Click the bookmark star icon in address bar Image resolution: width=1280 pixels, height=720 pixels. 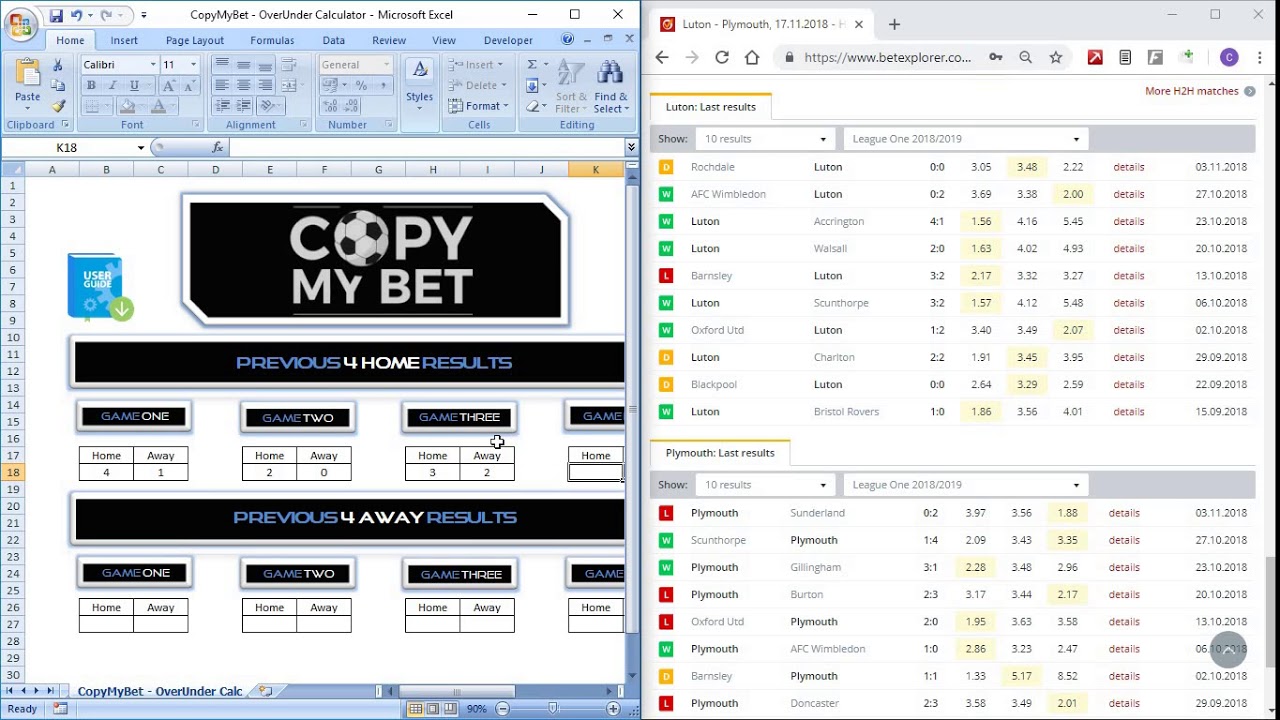(x=1055, y=58)
